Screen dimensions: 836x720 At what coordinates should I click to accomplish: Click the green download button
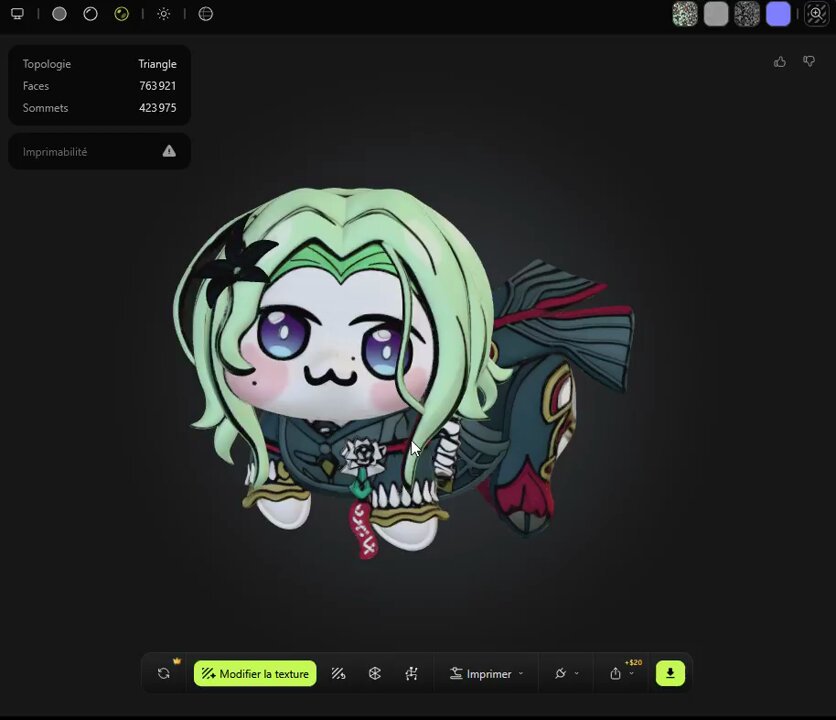(670, 674)
